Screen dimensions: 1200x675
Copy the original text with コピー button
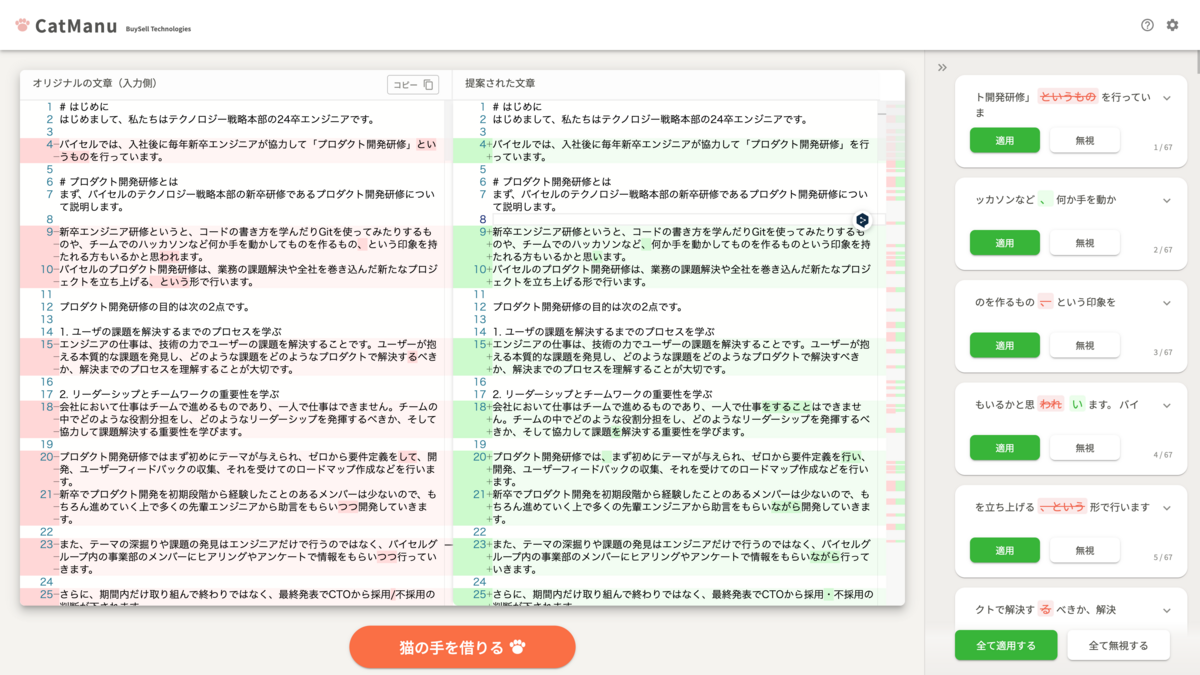click(413, 85)
